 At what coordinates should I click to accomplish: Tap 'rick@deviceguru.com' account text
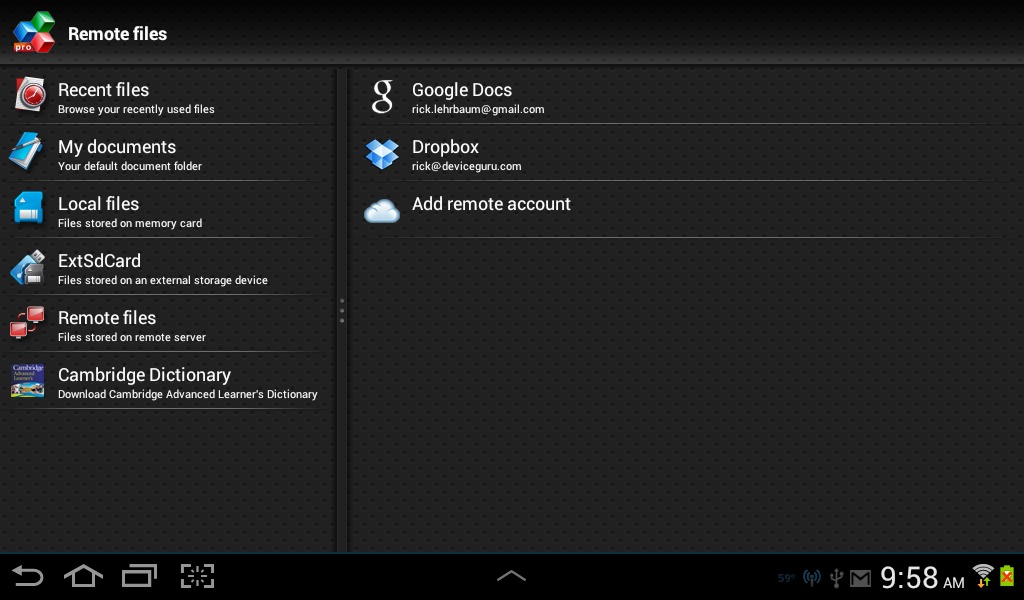tap(466, 166)
